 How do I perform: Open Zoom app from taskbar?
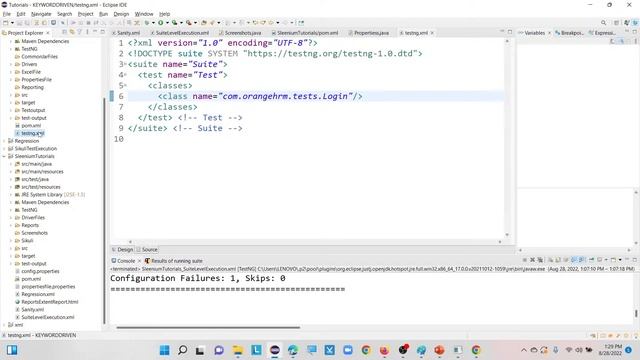point(348,350)
